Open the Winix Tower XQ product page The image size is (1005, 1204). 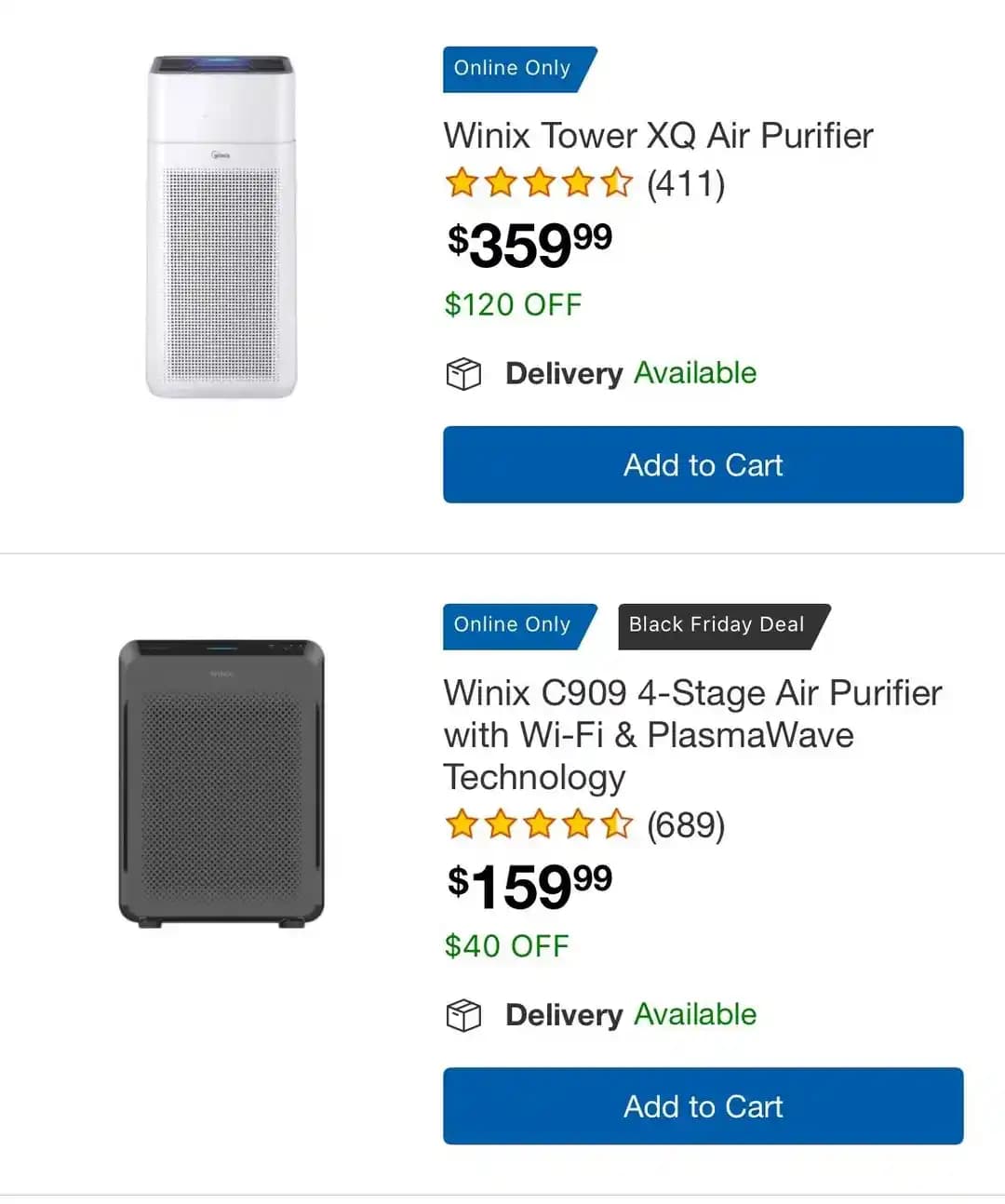pos(658,136)
